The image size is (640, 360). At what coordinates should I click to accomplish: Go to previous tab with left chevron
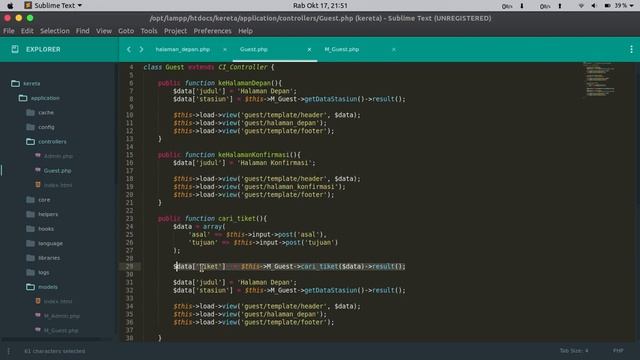129,49
